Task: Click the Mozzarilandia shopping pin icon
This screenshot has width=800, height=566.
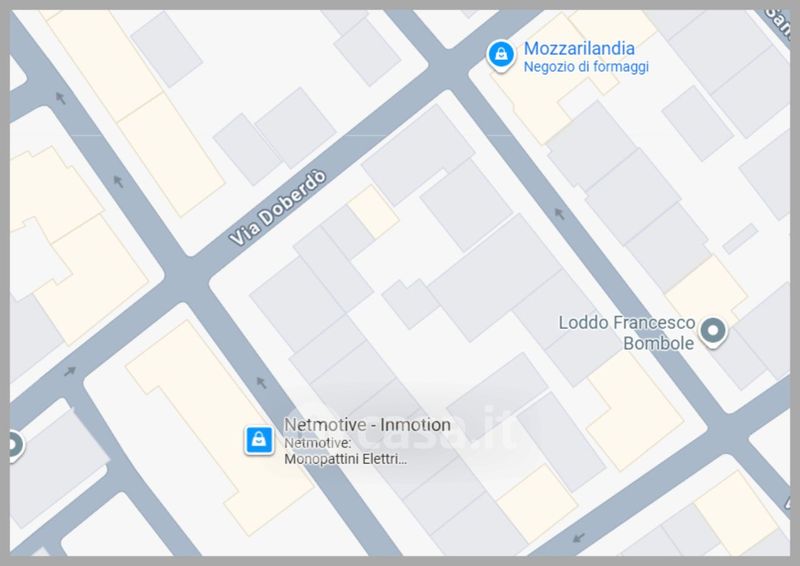Action: coord(501,54)
